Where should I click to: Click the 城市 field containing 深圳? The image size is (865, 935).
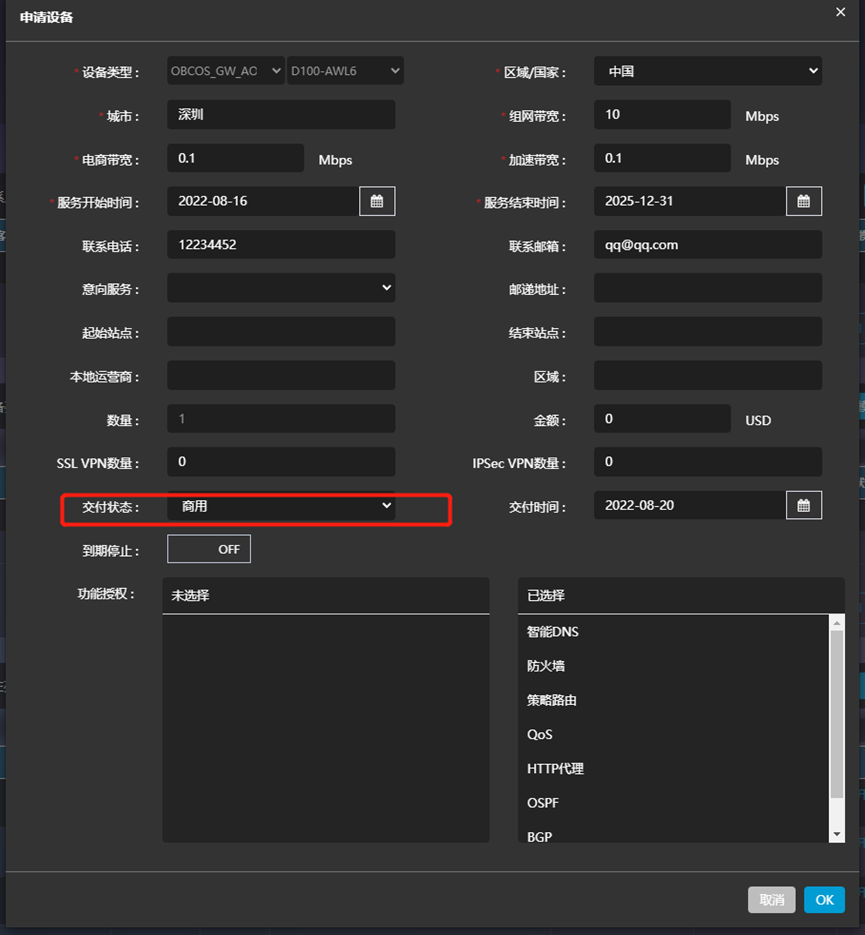(x=281, y=115)
